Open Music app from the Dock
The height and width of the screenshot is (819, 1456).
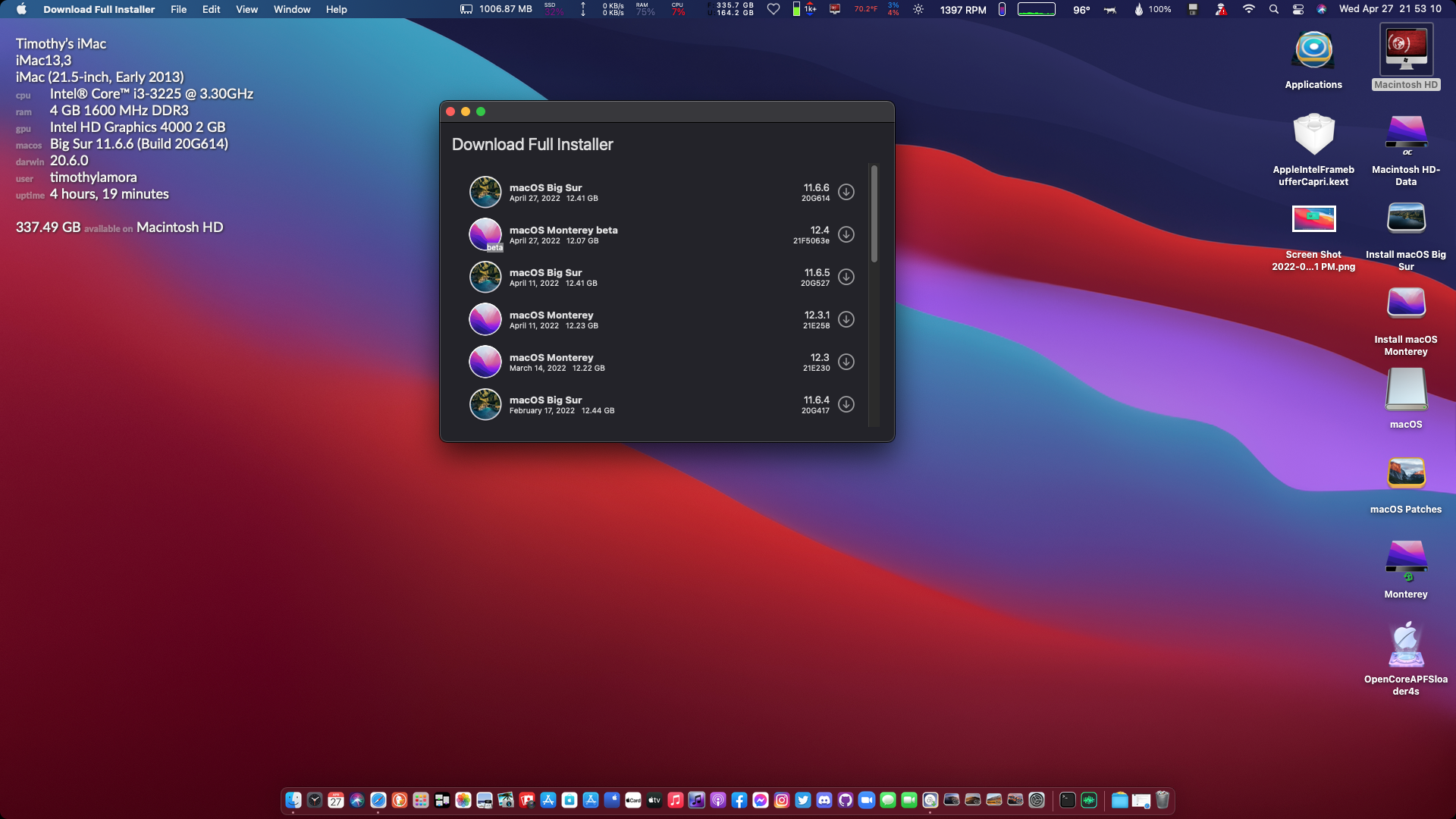(x=676, y=800)
